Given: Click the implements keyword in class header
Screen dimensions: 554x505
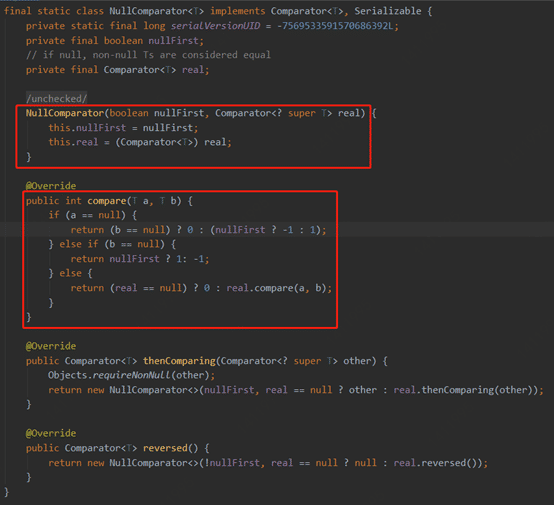Looking at the screenshot, I should (237, 11).
